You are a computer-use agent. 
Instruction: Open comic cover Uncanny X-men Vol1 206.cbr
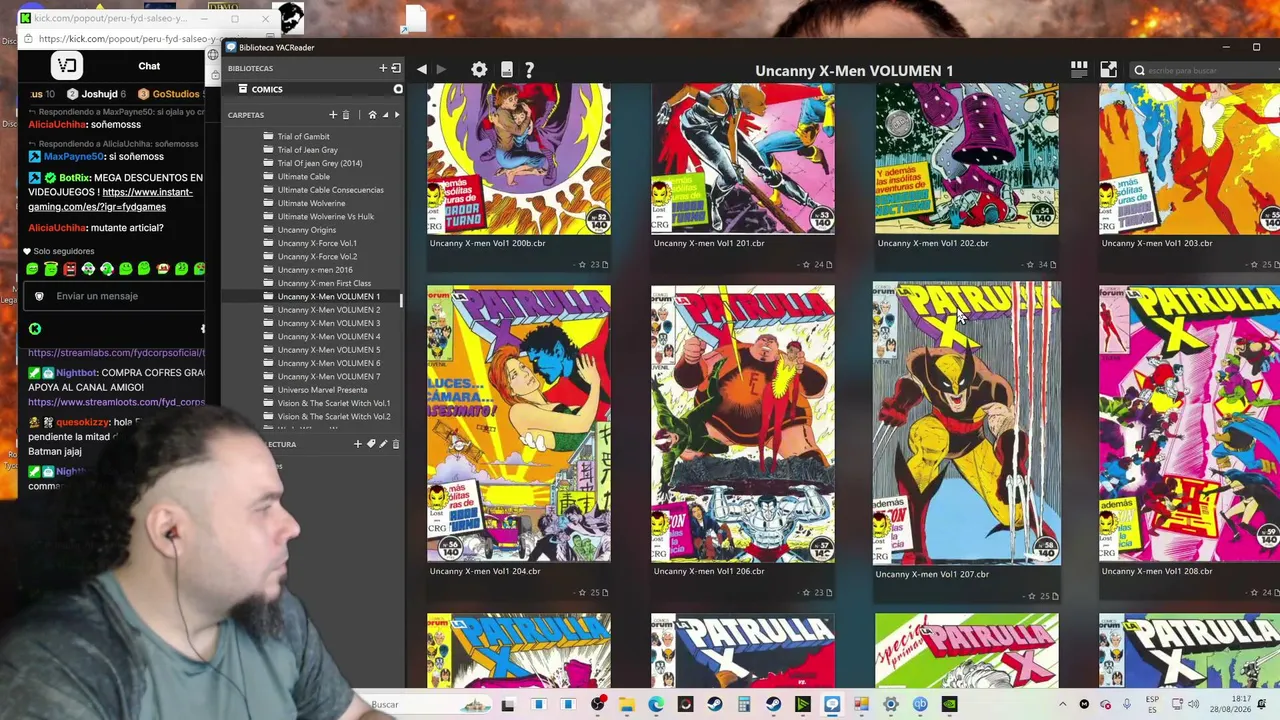(743, 424)
